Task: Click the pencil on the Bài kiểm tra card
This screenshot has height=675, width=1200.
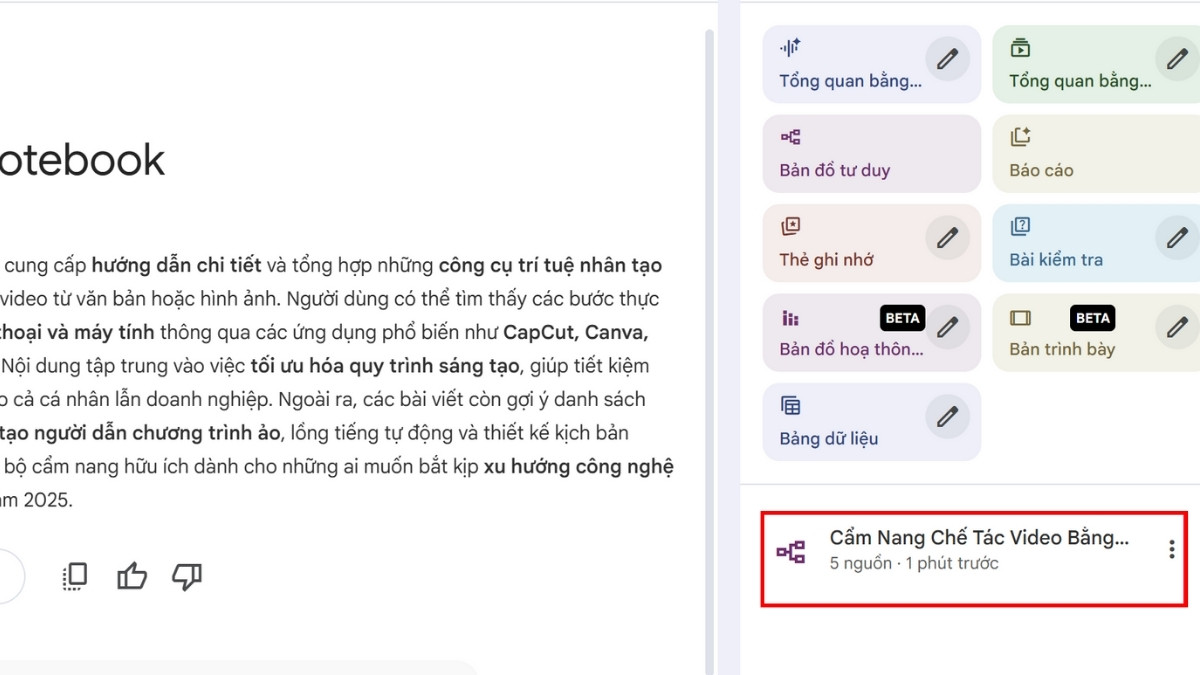Action: (1177, 238)
